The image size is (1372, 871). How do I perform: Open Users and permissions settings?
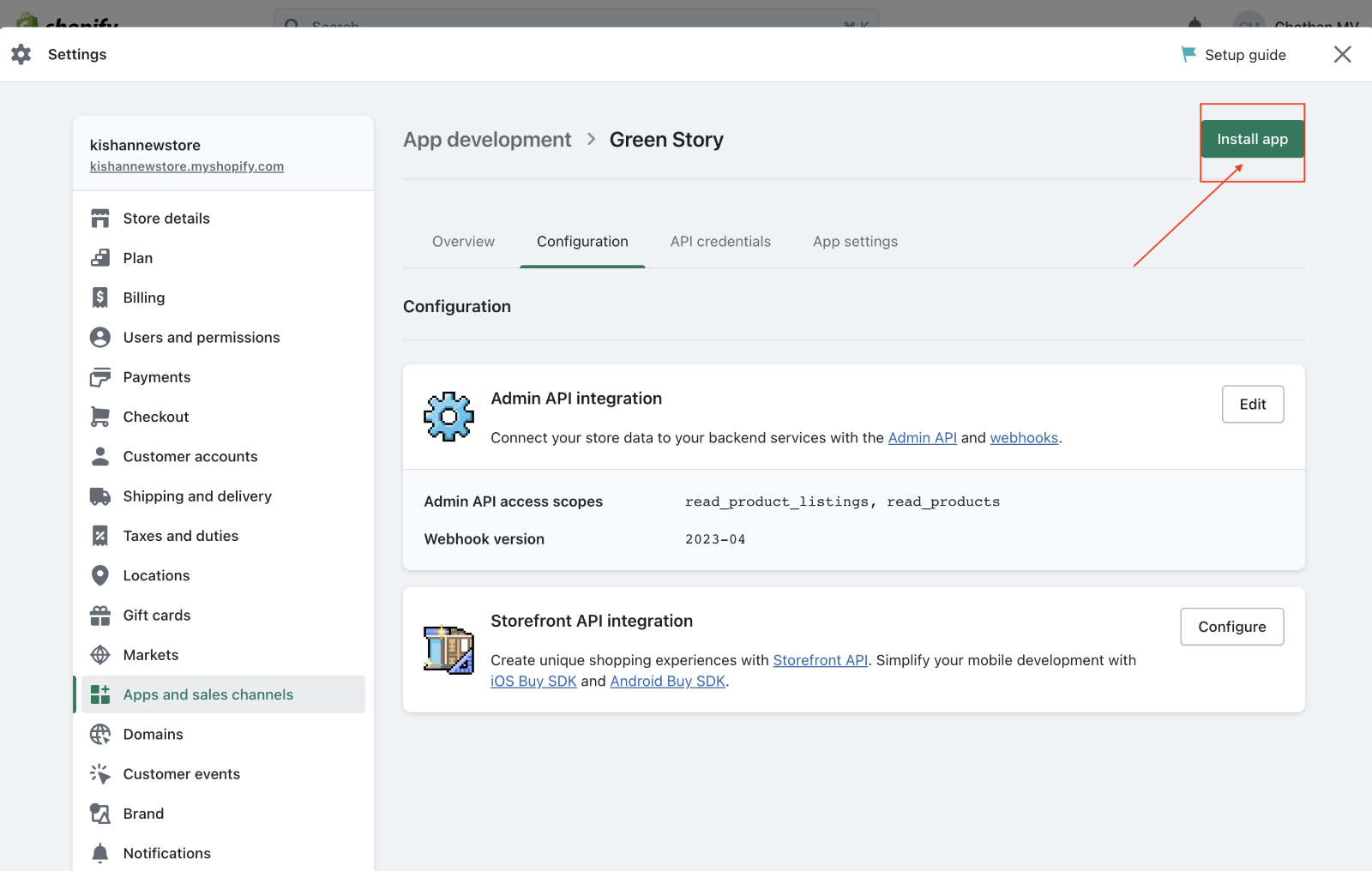tap(223, 338)
